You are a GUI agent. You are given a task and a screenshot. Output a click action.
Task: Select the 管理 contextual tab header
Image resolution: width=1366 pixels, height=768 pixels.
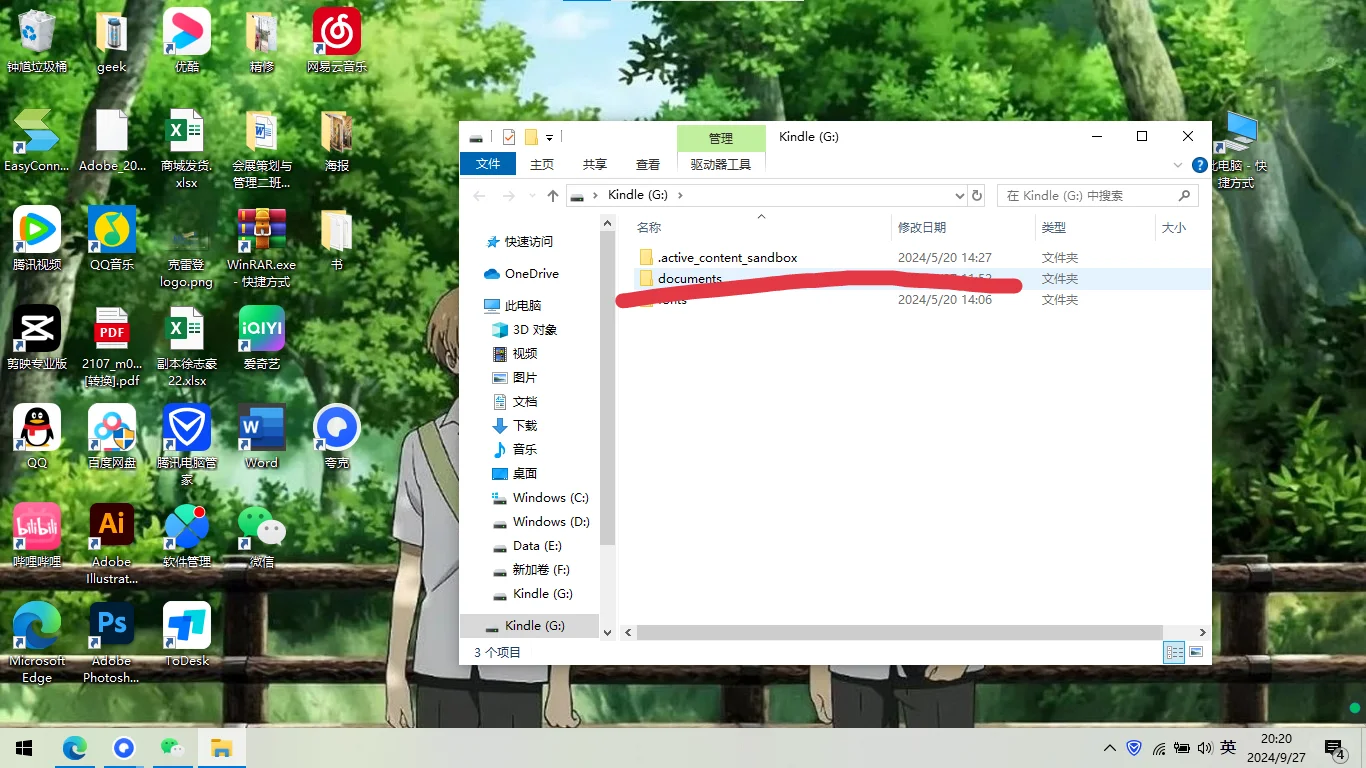tap(721, 138)
